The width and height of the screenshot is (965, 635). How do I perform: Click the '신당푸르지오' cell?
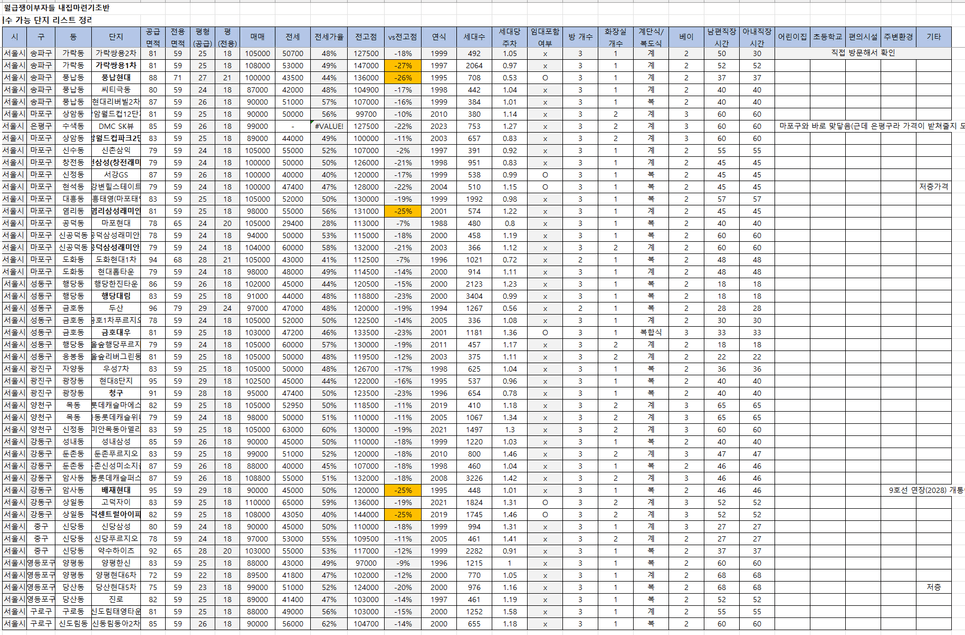coord(116,539)
